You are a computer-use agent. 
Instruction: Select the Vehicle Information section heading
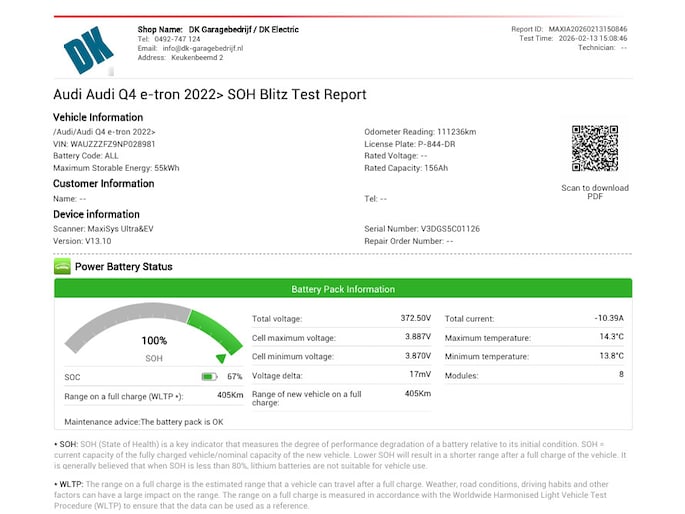[x=97, y=118]
